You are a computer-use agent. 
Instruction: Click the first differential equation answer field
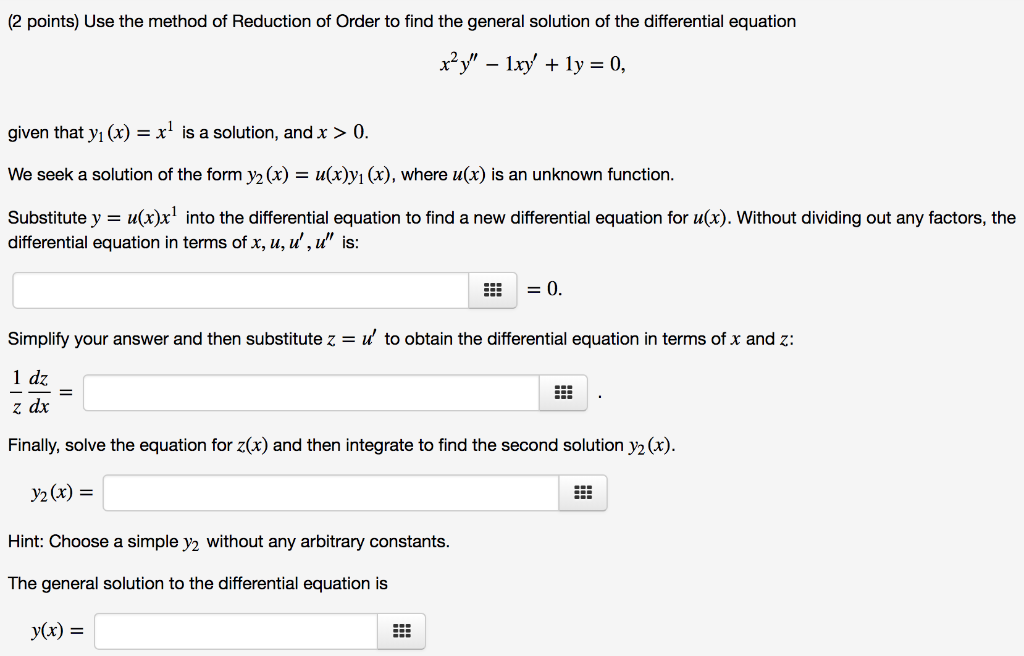(x=240, y=290)
